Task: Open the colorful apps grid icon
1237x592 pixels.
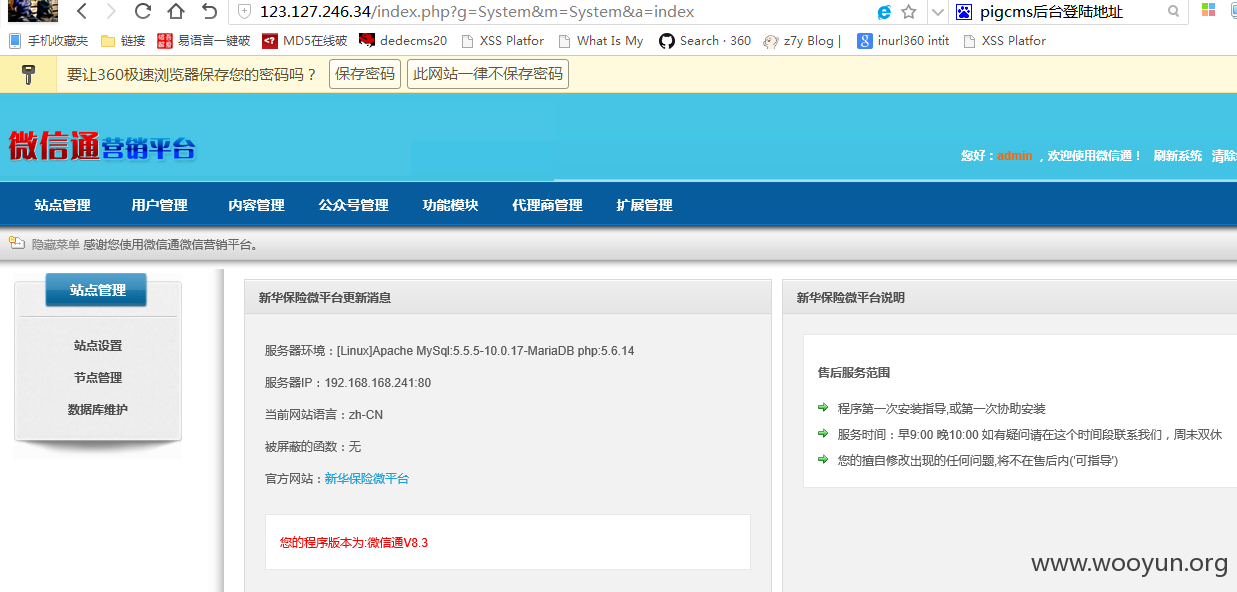Action: (1209, 11)
